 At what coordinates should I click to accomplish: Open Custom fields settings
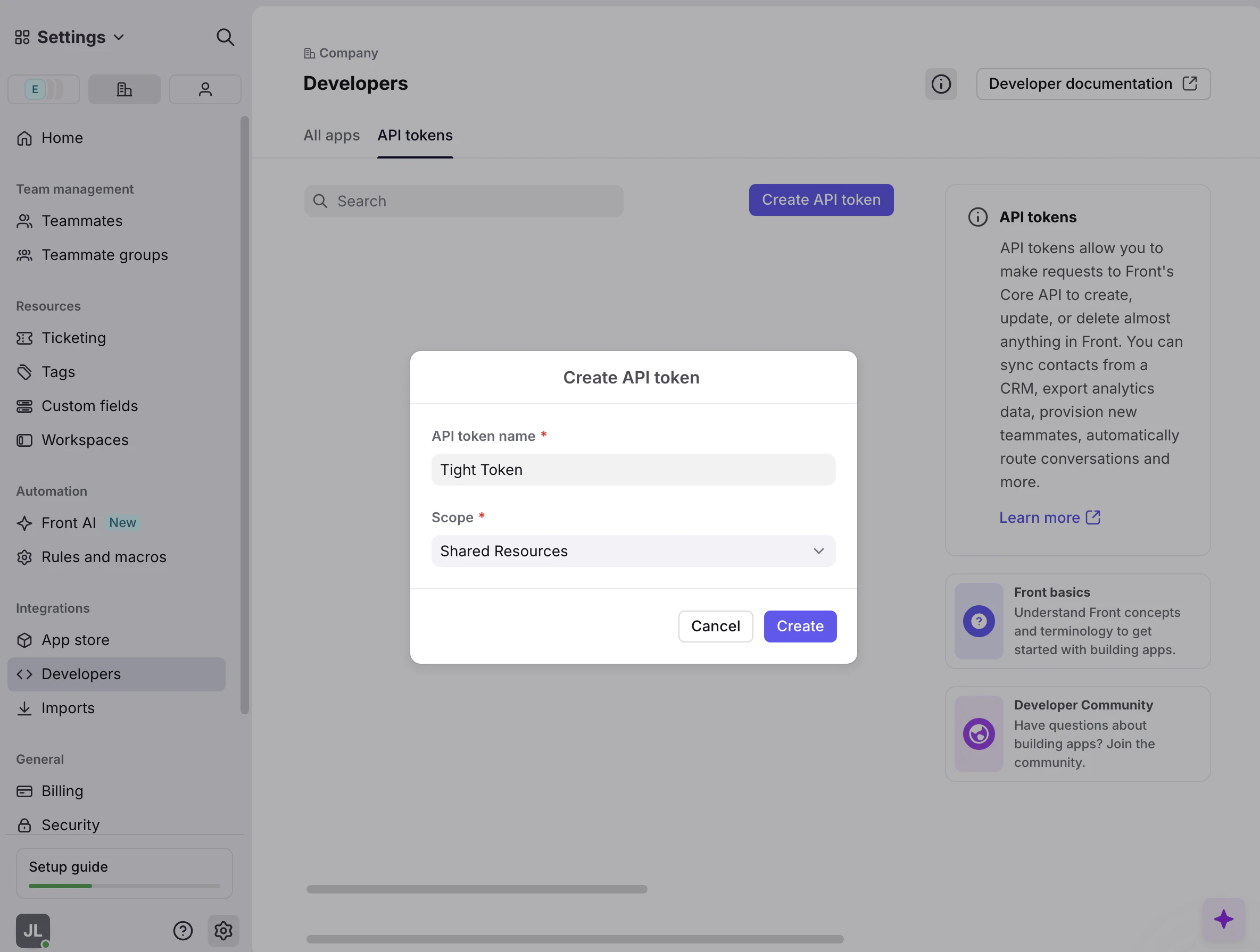[x=89, y=405]
